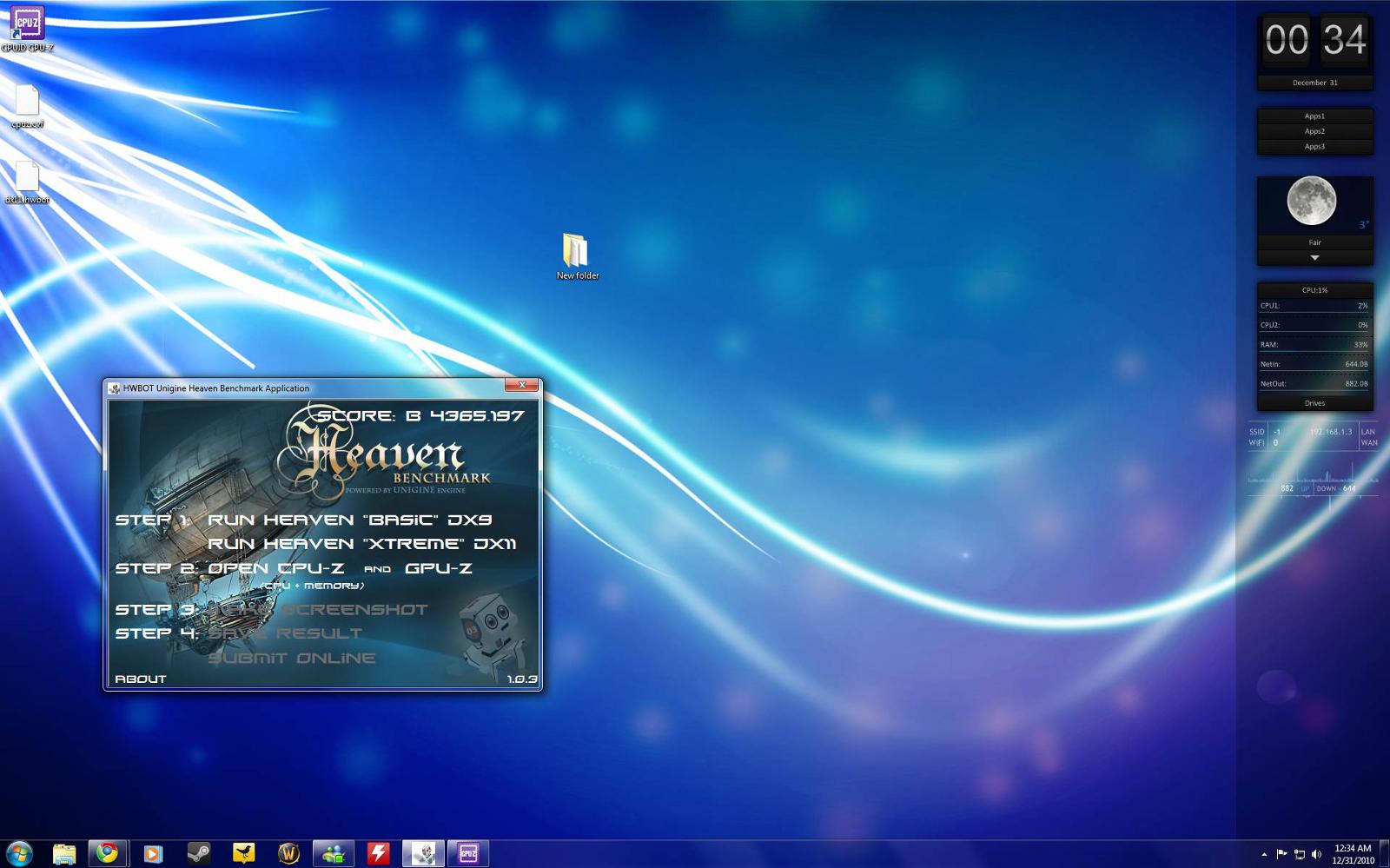The image size is (1390, 868).
Task: Open the Apps1 gadget group
Action: (1315, 116)
